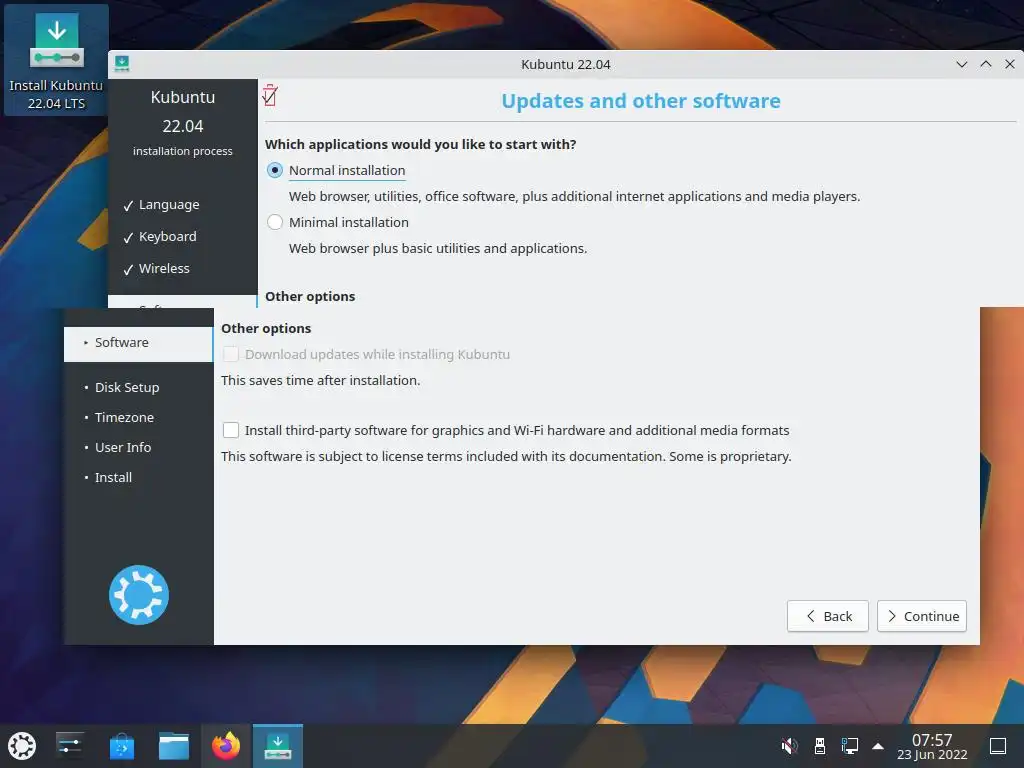Open the application launcher in the taskbar
The height and width of the screenshot is (768, 1024).
pyautogui.click(x=22, y=746)
